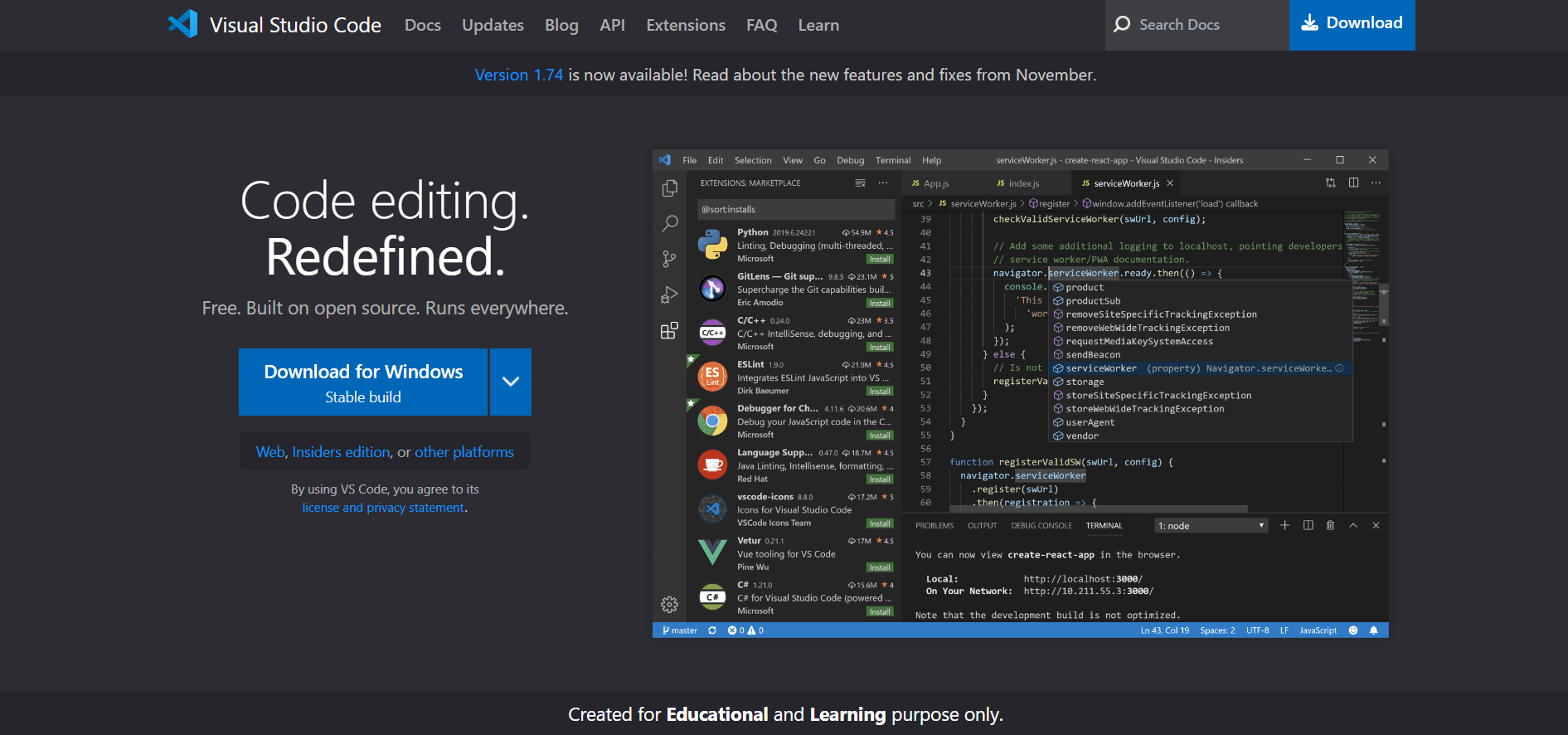Viewport: 1568px width, 735px height.
Task: Close the serviceWorker.js editor tab
Action: pyautogui.click(x=1170, y=183)
